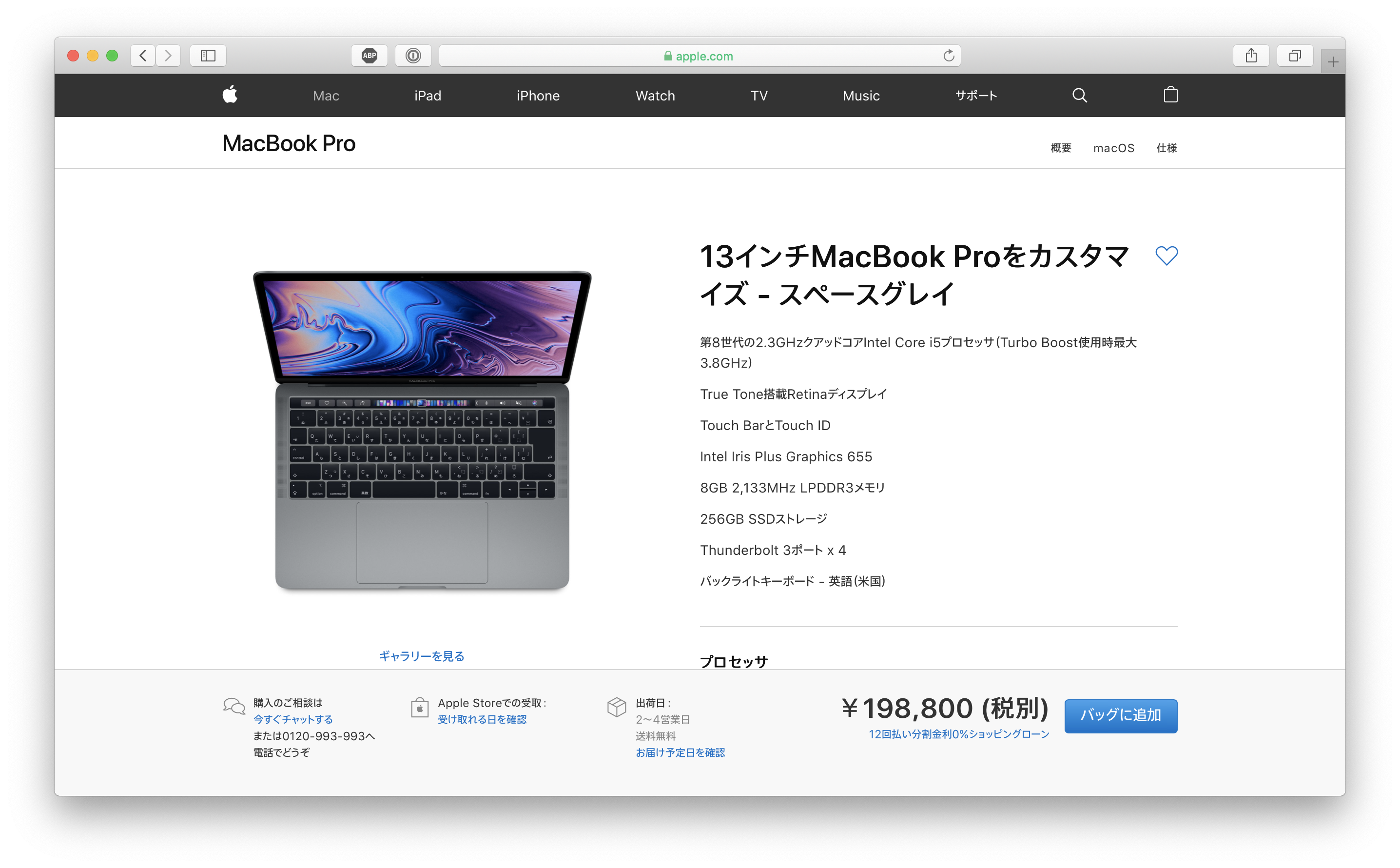Go back to previous page
The width and height of the screenshot is (1400, 868).
click(143, 56)
